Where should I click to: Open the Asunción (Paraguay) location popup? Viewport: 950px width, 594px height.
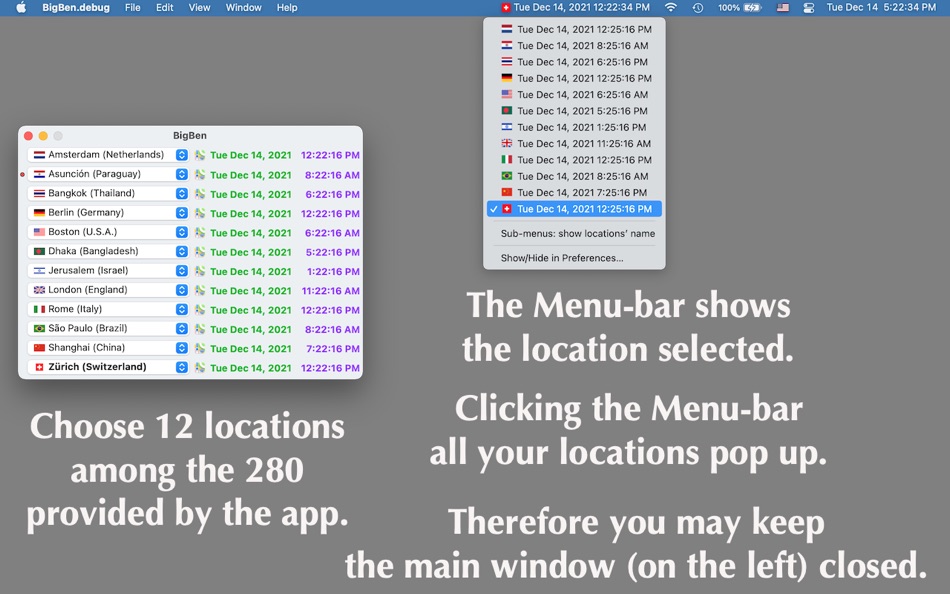point(108,175)
